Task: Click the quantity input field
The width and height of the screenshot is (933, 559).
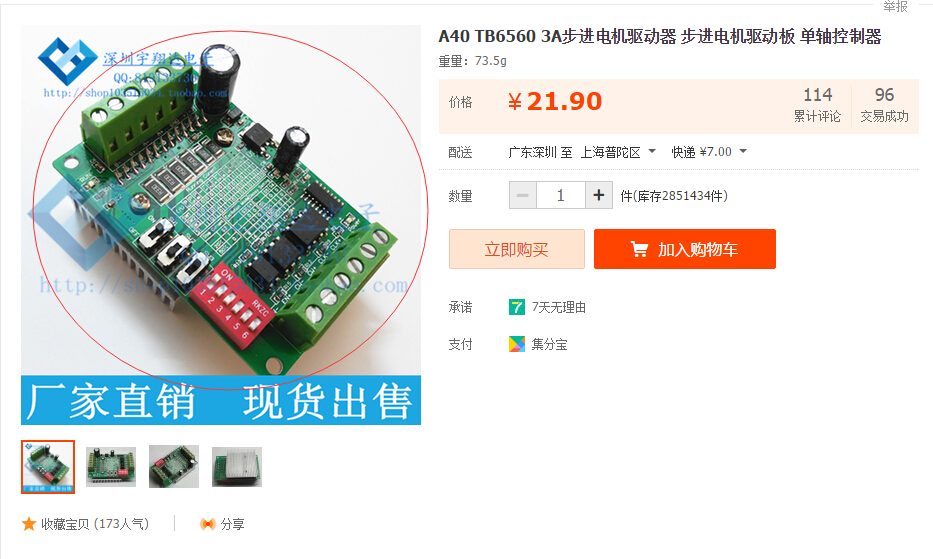Action: click(561, 195)
